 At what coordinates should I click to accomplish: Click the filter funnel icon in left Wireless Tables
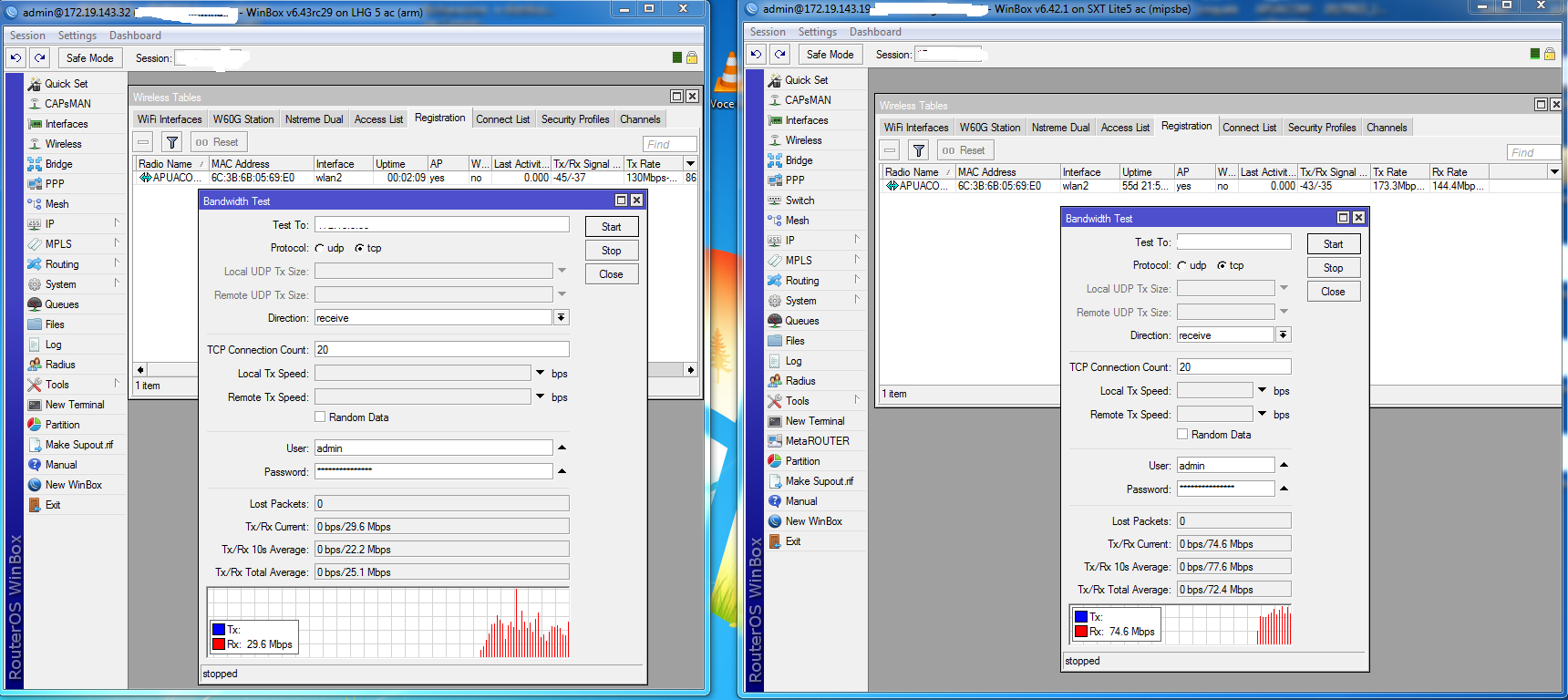pyautogui.click(x=171, y=142)
